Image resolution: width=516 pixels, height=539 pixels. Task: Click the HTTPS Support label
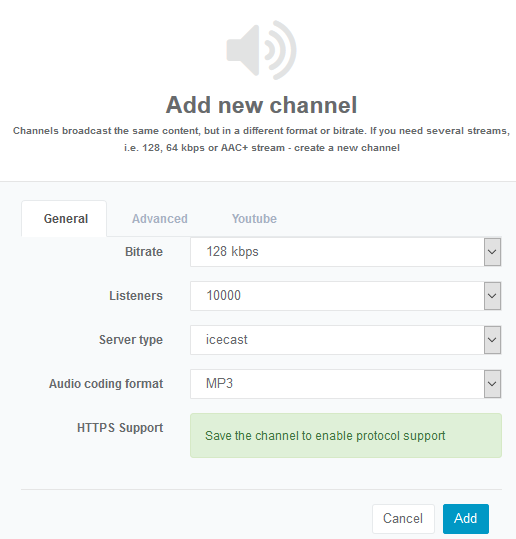[x=120, y=428]
